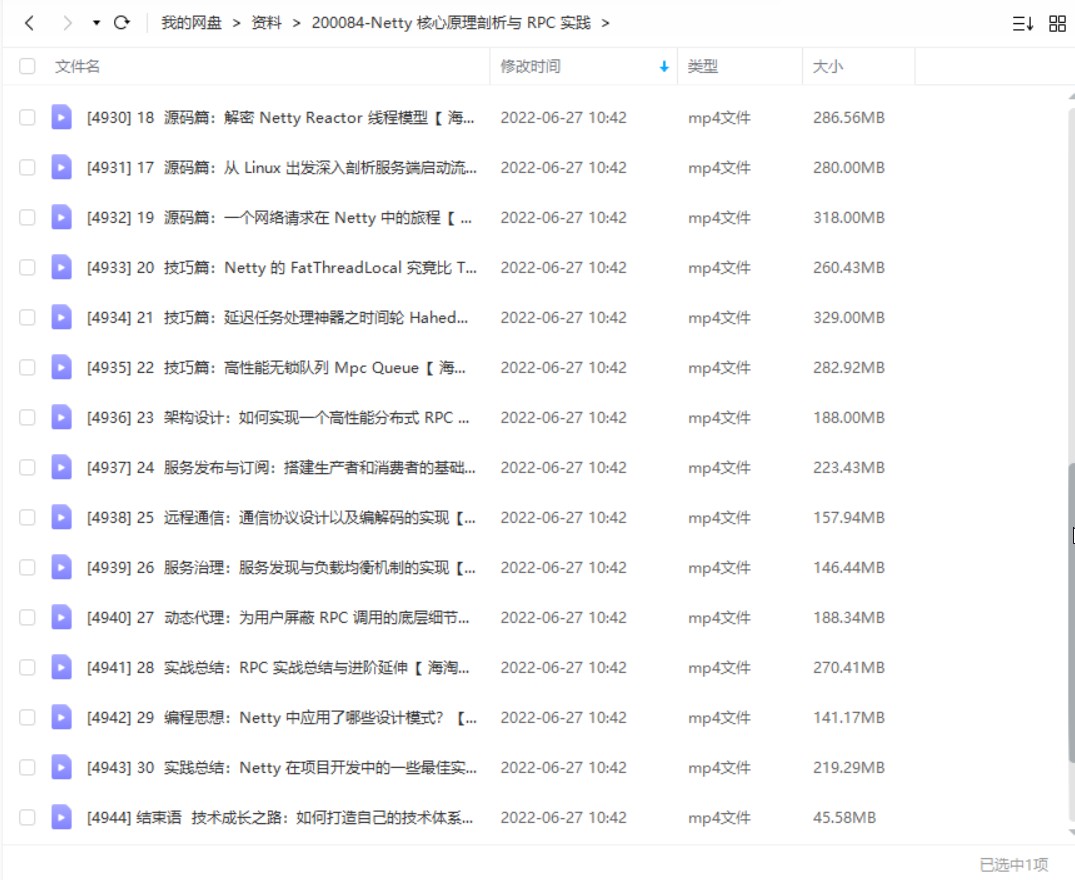Refresh the file list
This screenshot has height=880, width=1075.
121,23
